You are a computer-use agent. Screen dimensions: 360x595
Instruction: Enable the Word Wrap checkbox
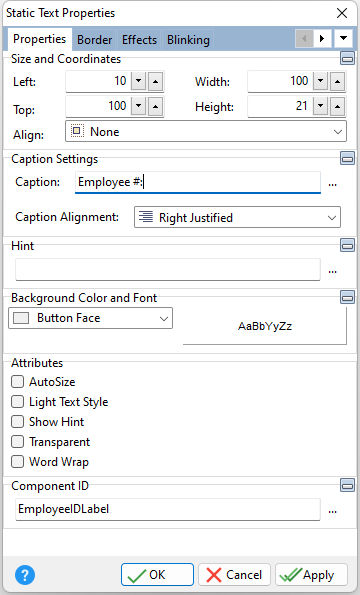[17, 462]
